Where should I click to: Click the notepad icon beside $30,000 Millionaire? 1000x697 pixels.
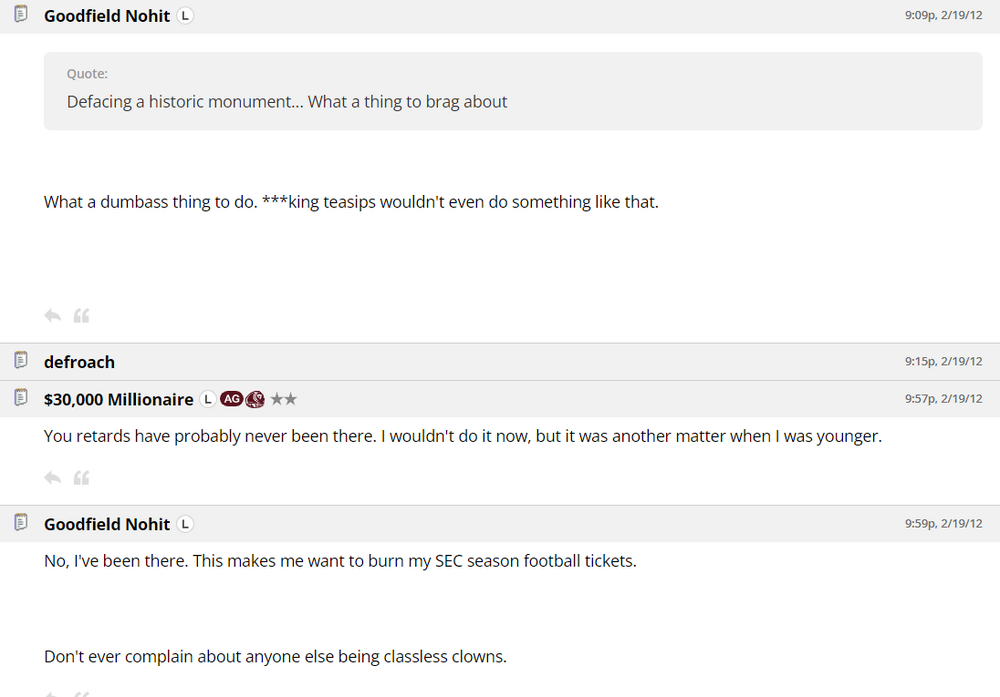tap(21, 398)
